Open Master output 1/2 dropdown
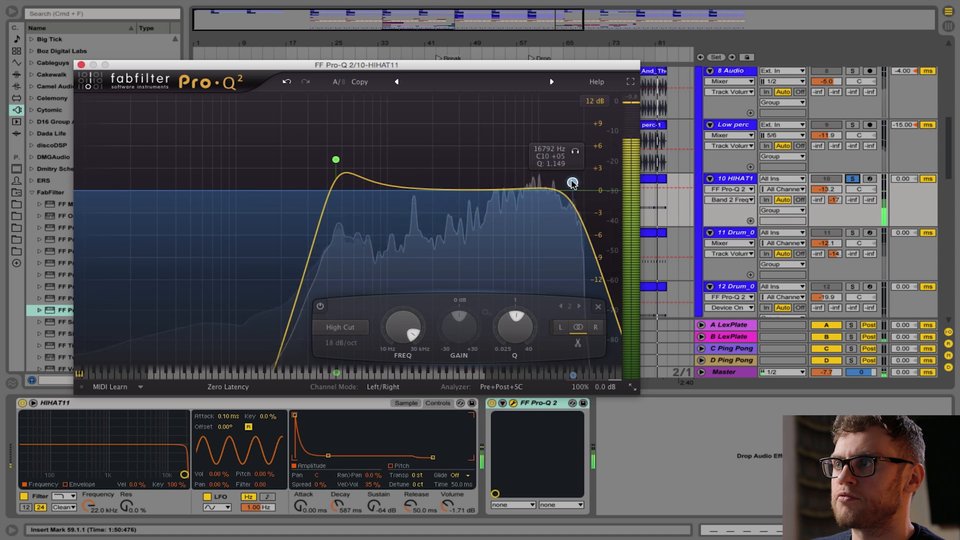Viewport: 960px width, 540px height. 782,372
